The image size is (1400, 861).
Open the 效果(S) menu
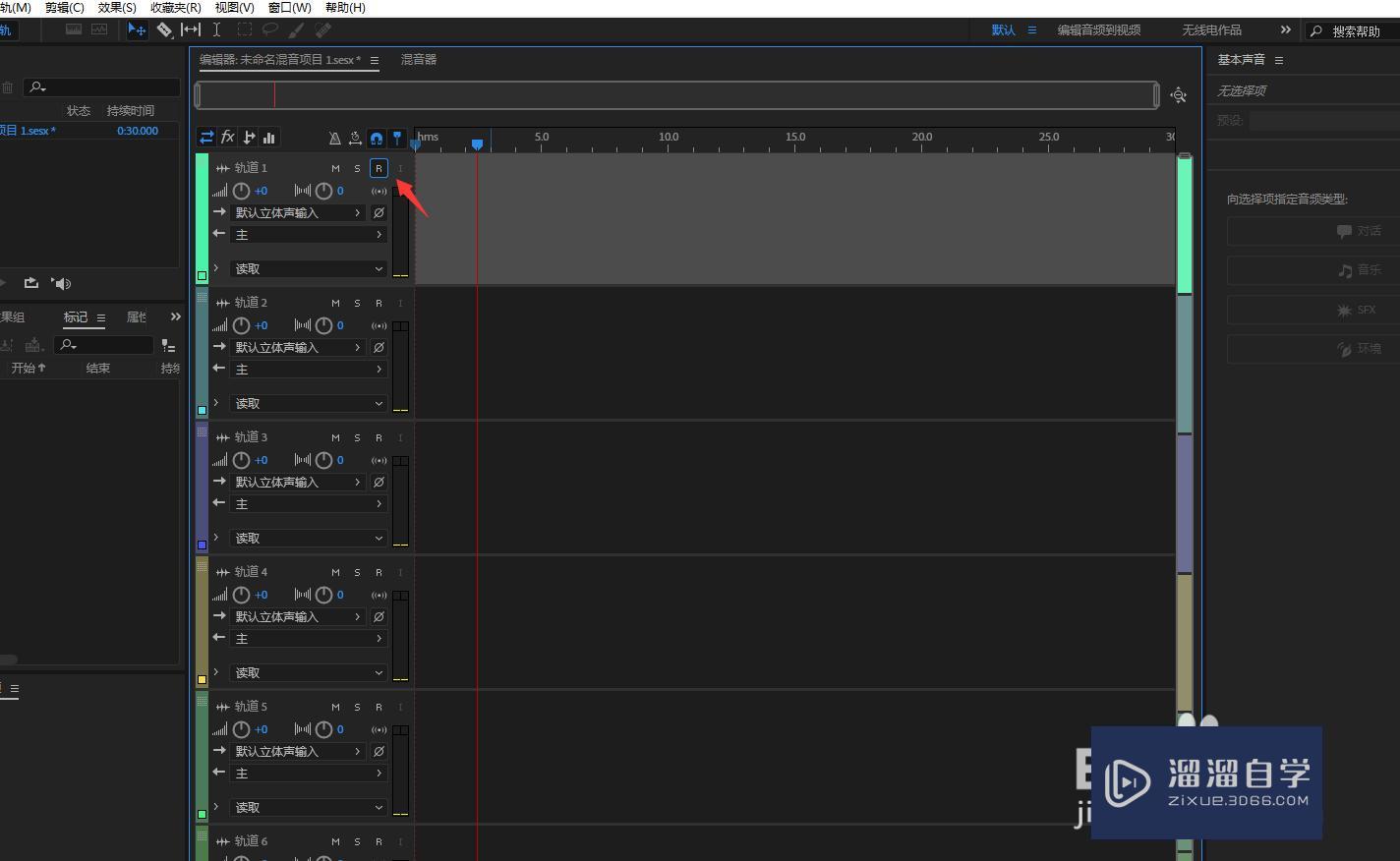coord(117,8)
